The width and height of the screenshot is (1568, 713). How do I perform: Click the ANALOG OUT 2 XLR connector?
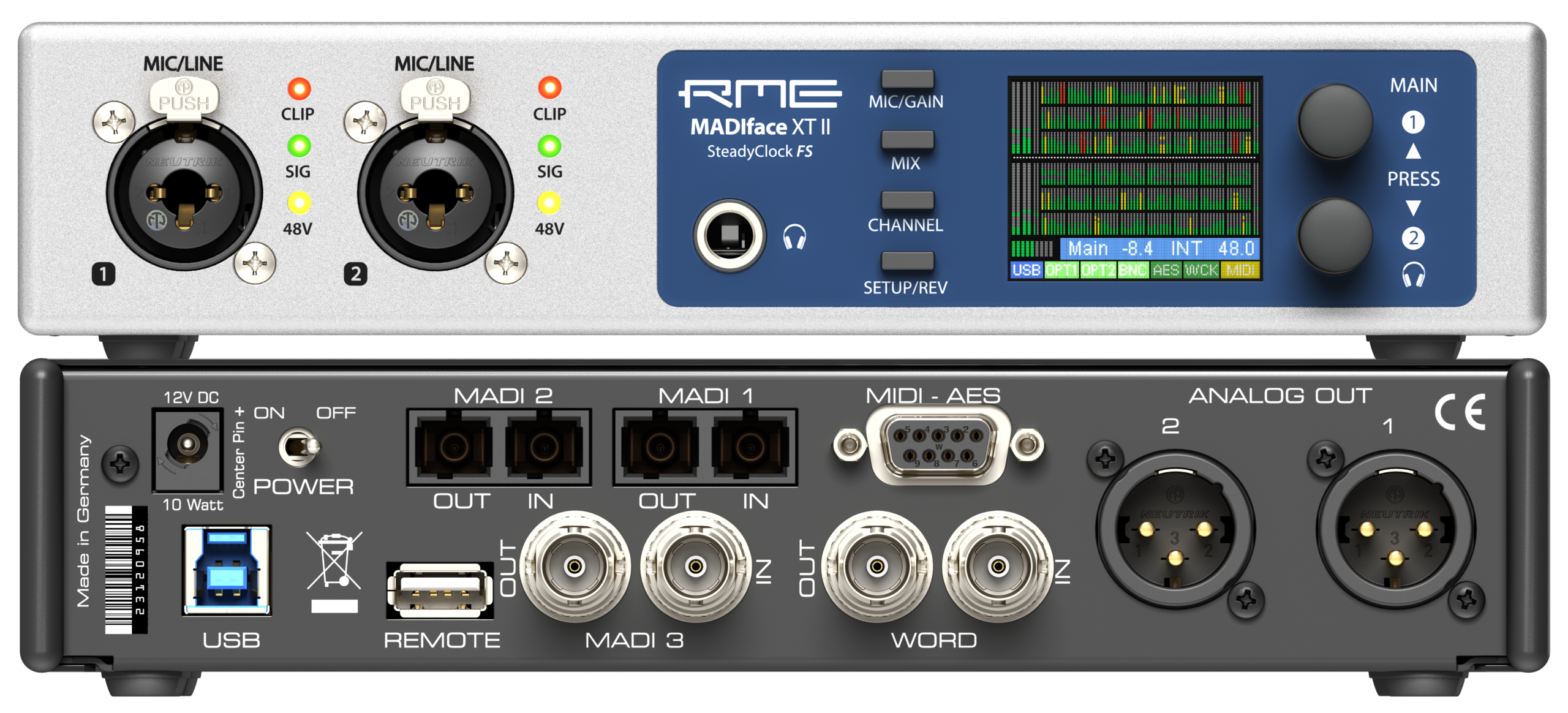click(1175, 530)
